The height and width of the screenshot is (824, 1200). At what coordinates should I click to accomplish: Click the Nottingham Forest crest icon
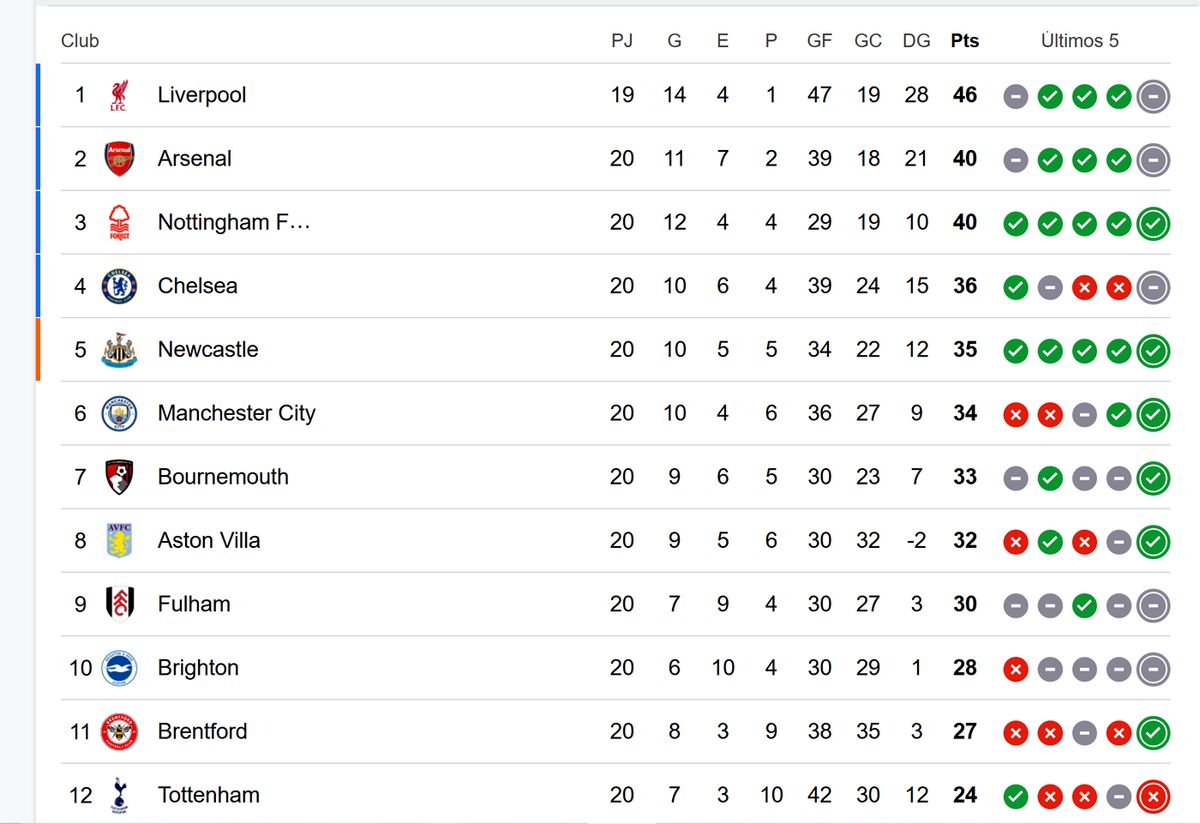[119, 222]
